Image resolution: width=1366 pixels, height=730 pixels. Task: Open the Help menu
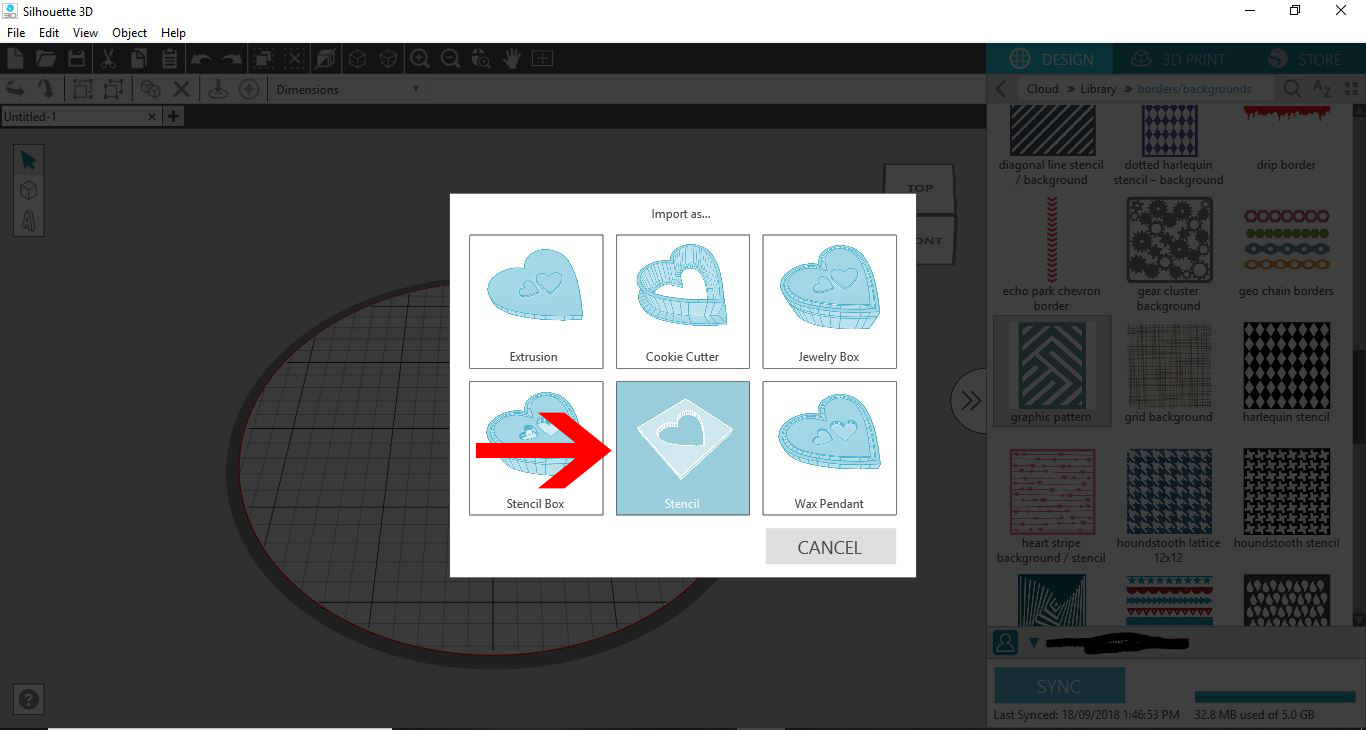click(174, 33)
